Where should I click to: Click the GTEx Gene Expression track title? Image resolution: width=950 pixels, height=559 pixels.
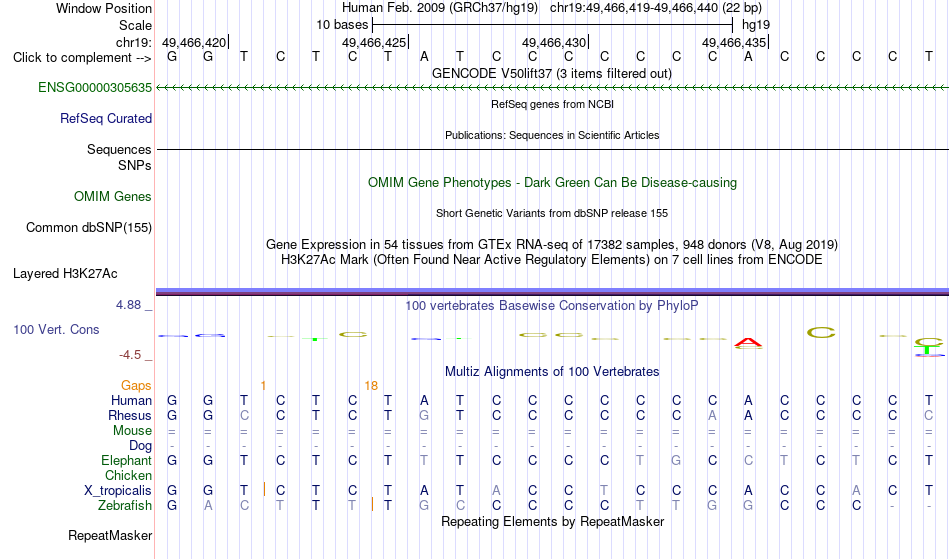[552, 245]
